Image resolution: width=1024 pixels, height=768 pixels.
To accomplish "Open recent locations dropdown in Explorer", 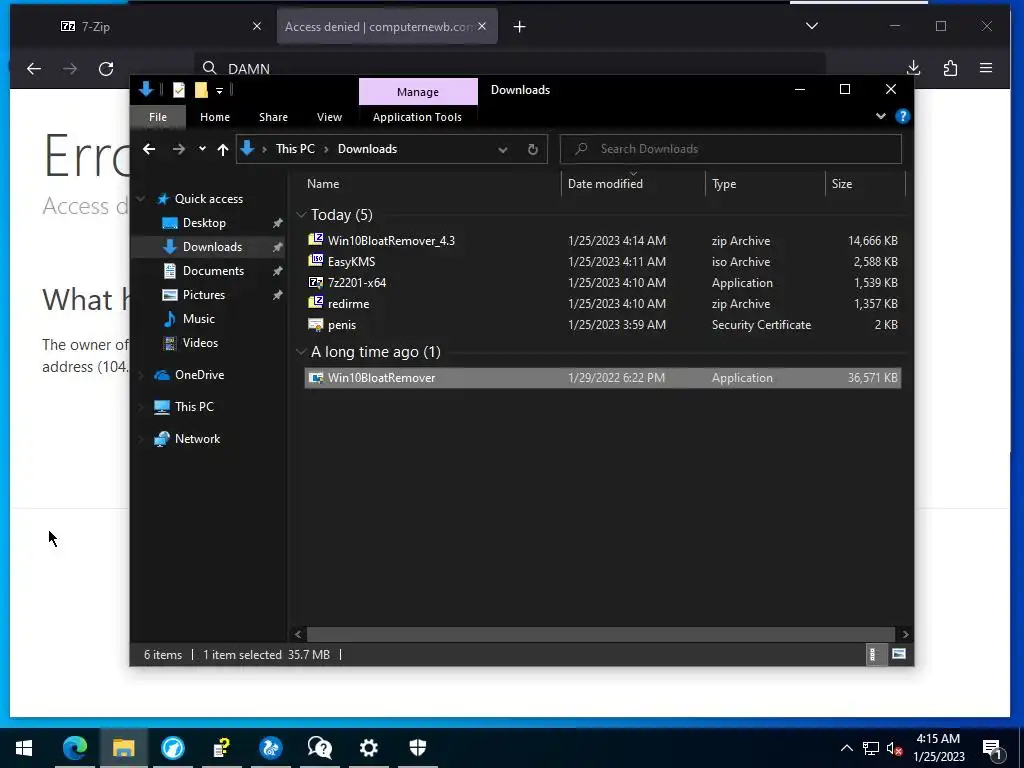I will coord(202,149).
